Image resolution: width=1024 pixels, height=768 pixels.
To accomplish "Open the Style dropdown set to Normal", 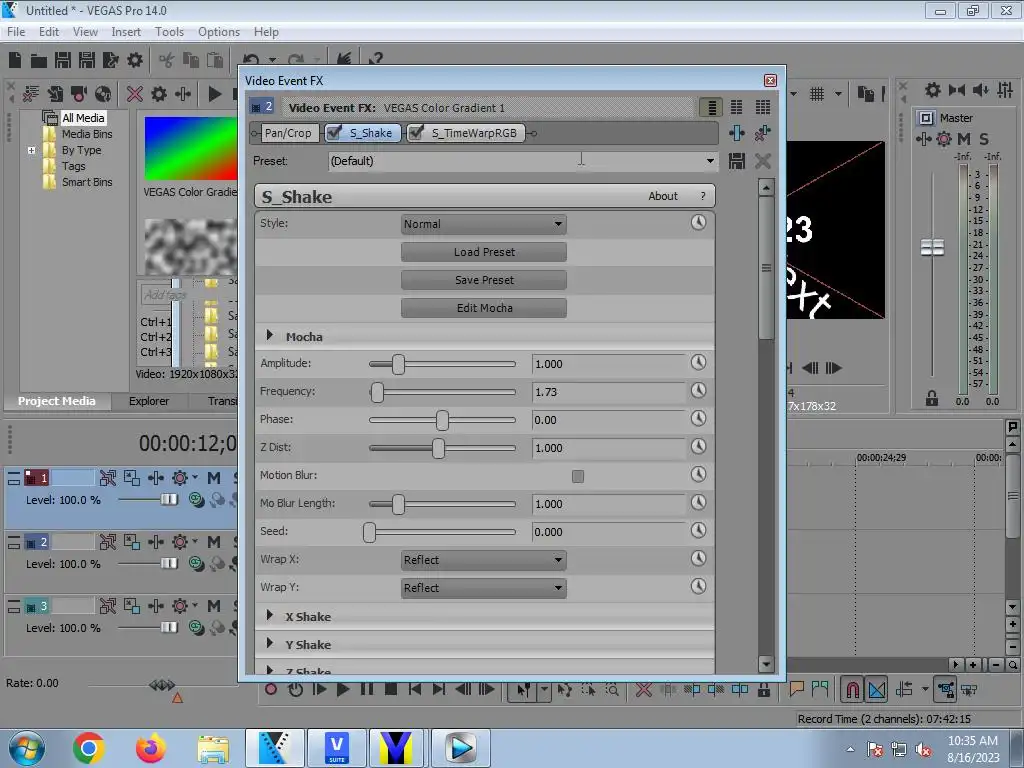I will (484, 224).
